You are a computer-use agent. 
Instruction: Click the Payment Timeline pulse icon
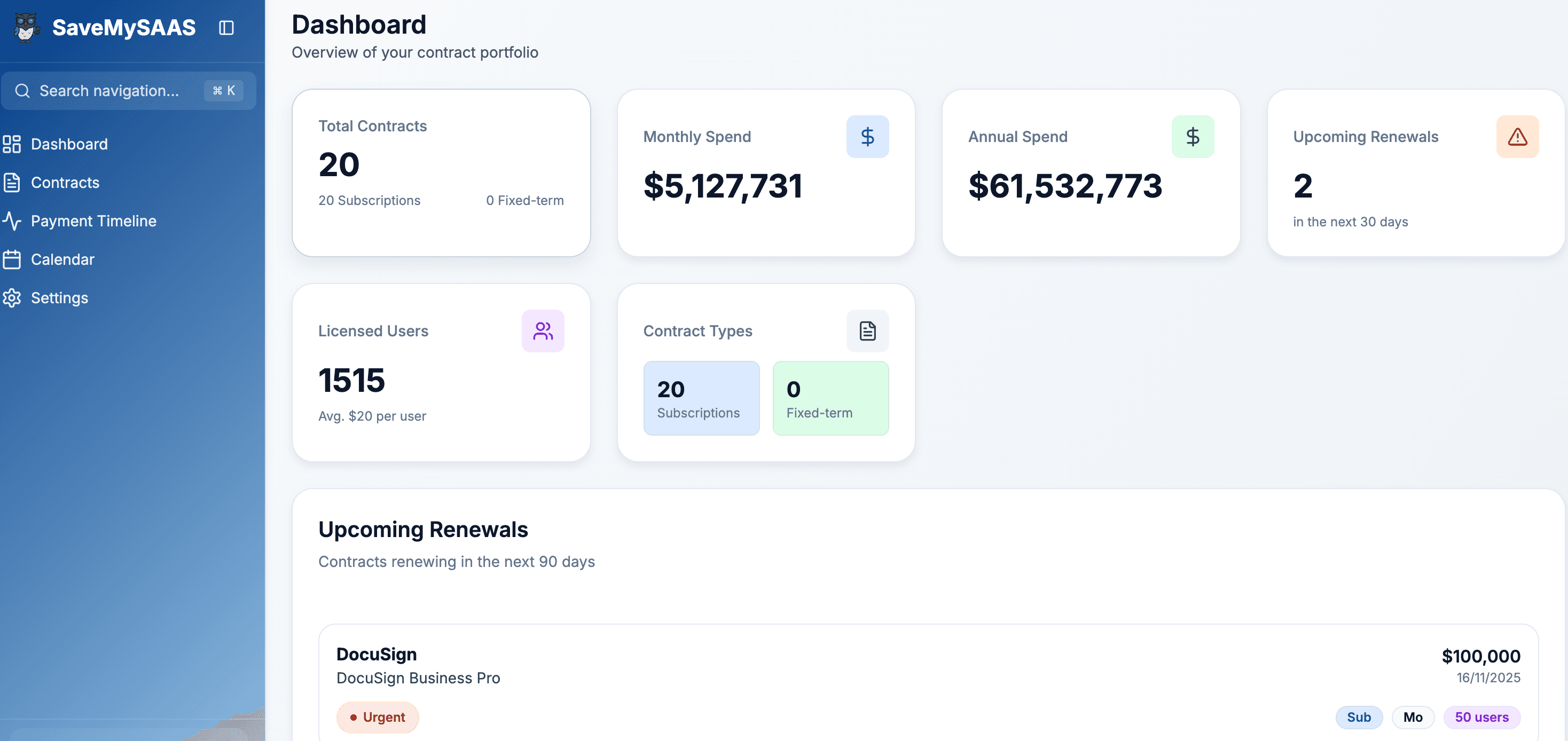[12, 221]
